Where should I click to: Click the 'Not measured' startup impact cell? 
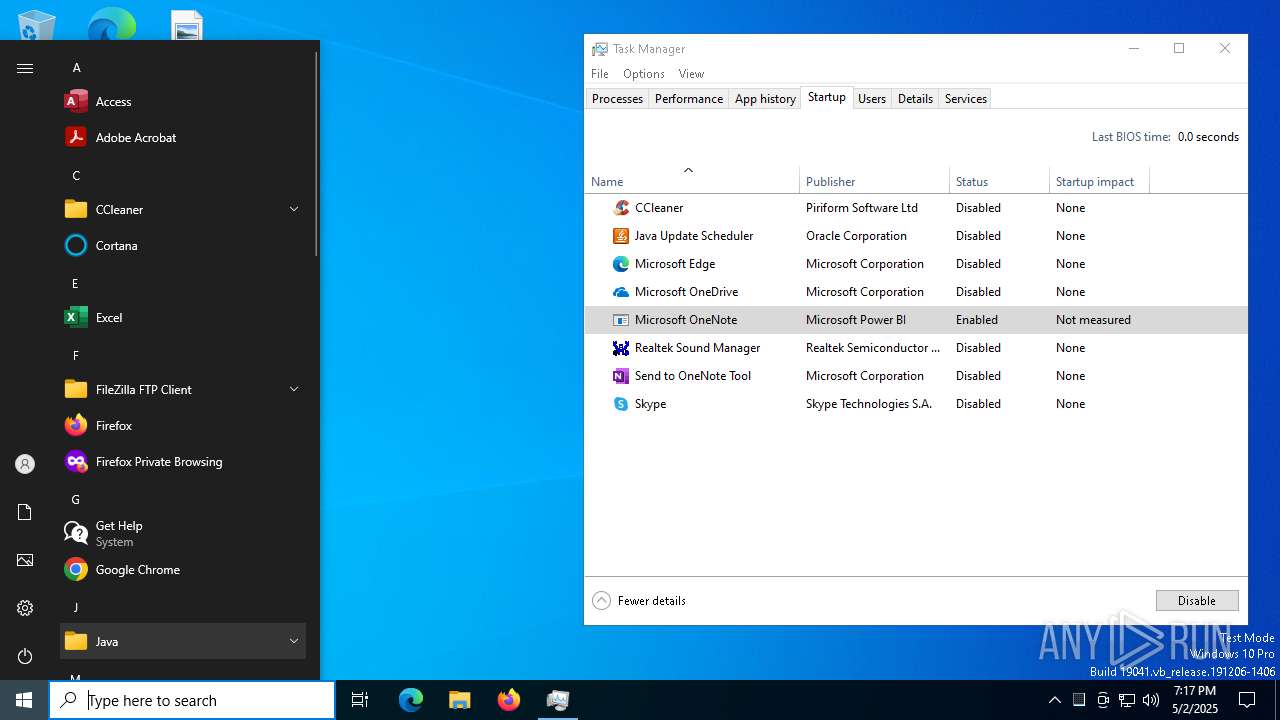[1093, 320]
